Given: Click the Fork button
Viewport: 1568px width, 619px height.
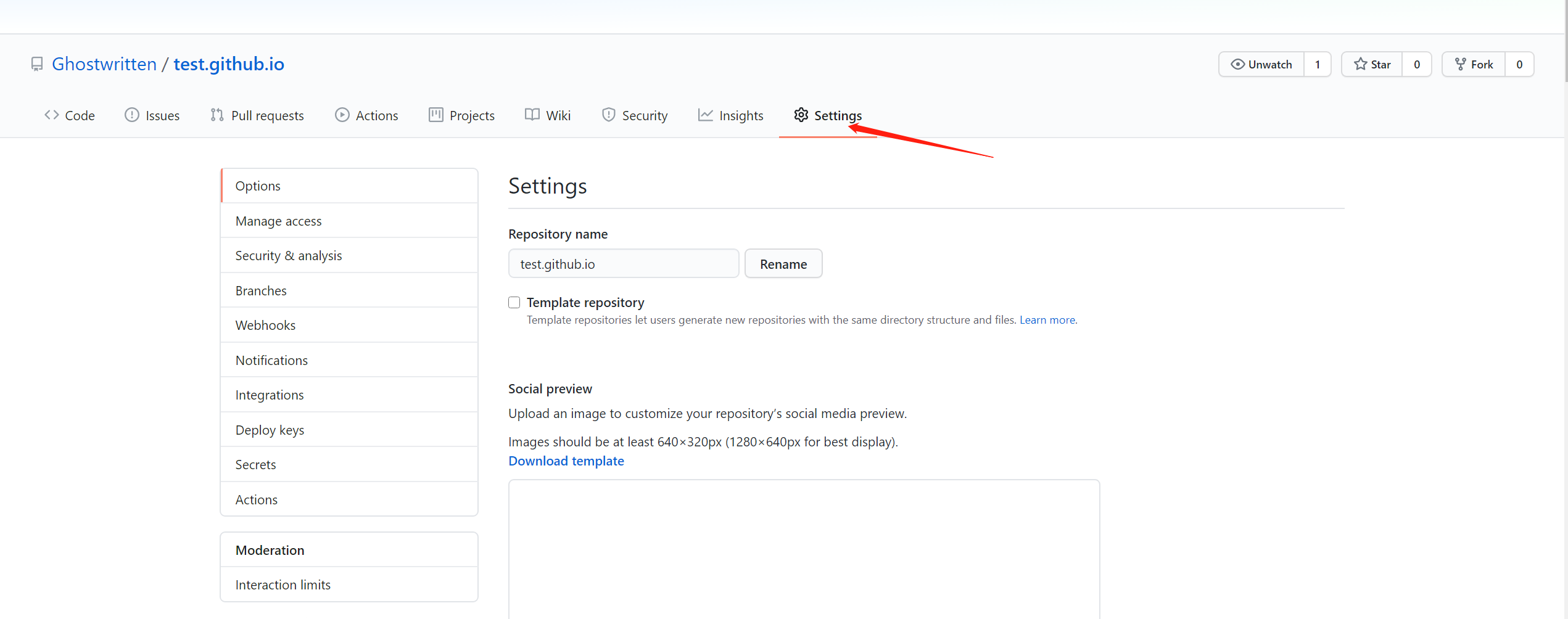Looking at the screenshot, I should (1474, 64).
